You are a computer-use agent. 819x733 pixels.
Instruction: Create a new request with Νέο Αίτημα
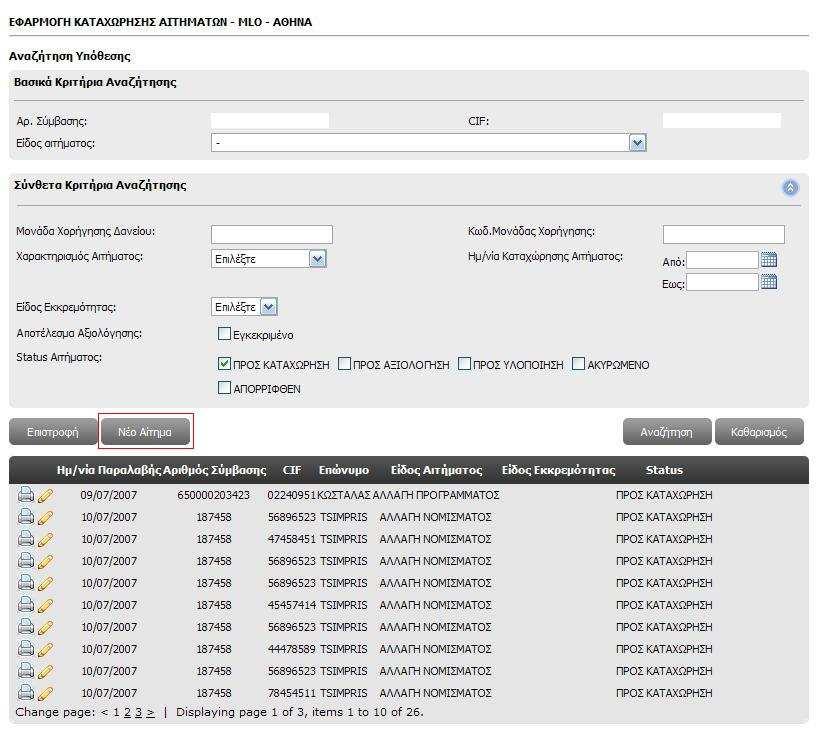pos(145,432)
